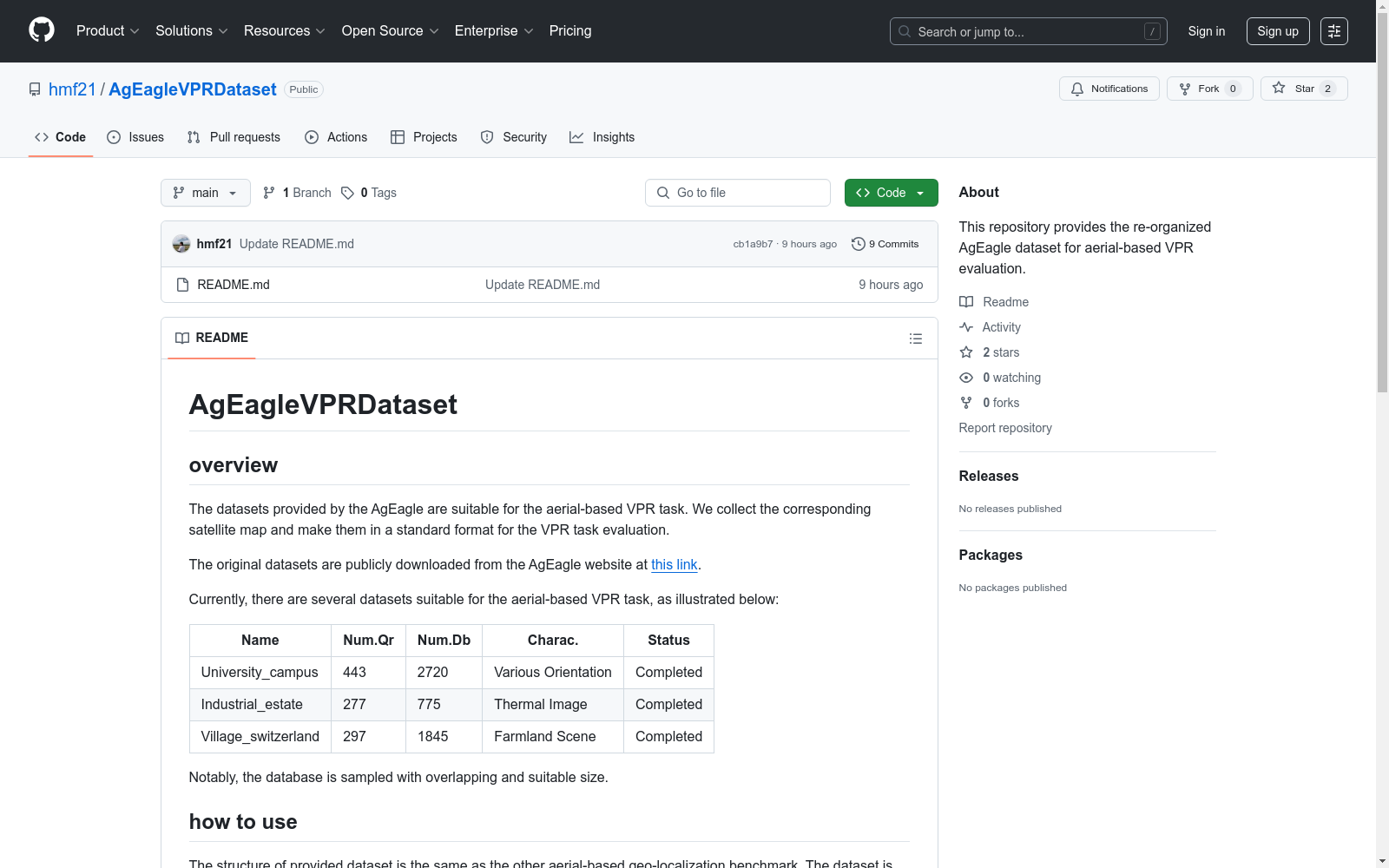Screen dimensions: 1389x868
Task: Expand the Product menu
Action: [108, 30]
